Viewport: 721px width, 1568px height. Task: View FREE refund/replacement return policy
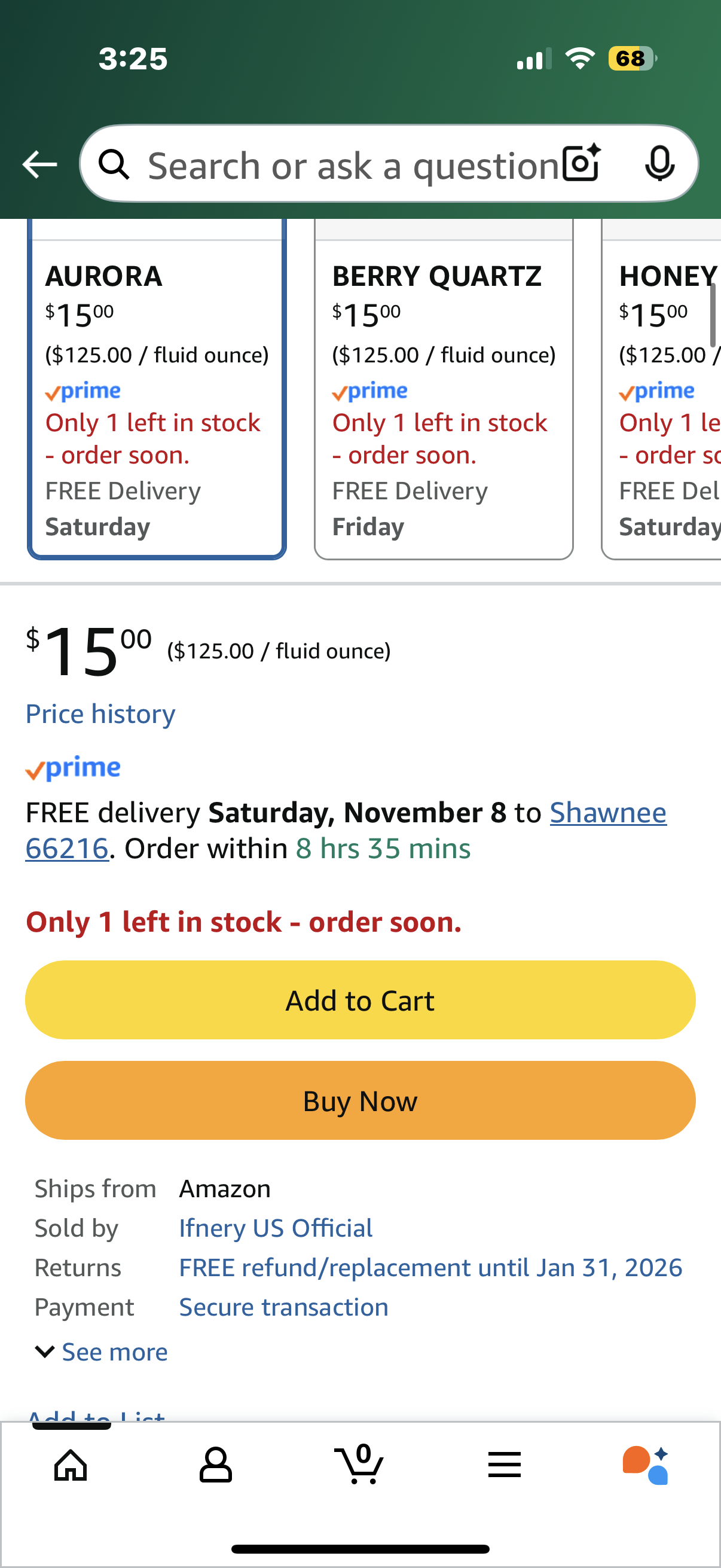pos(430,1267)
